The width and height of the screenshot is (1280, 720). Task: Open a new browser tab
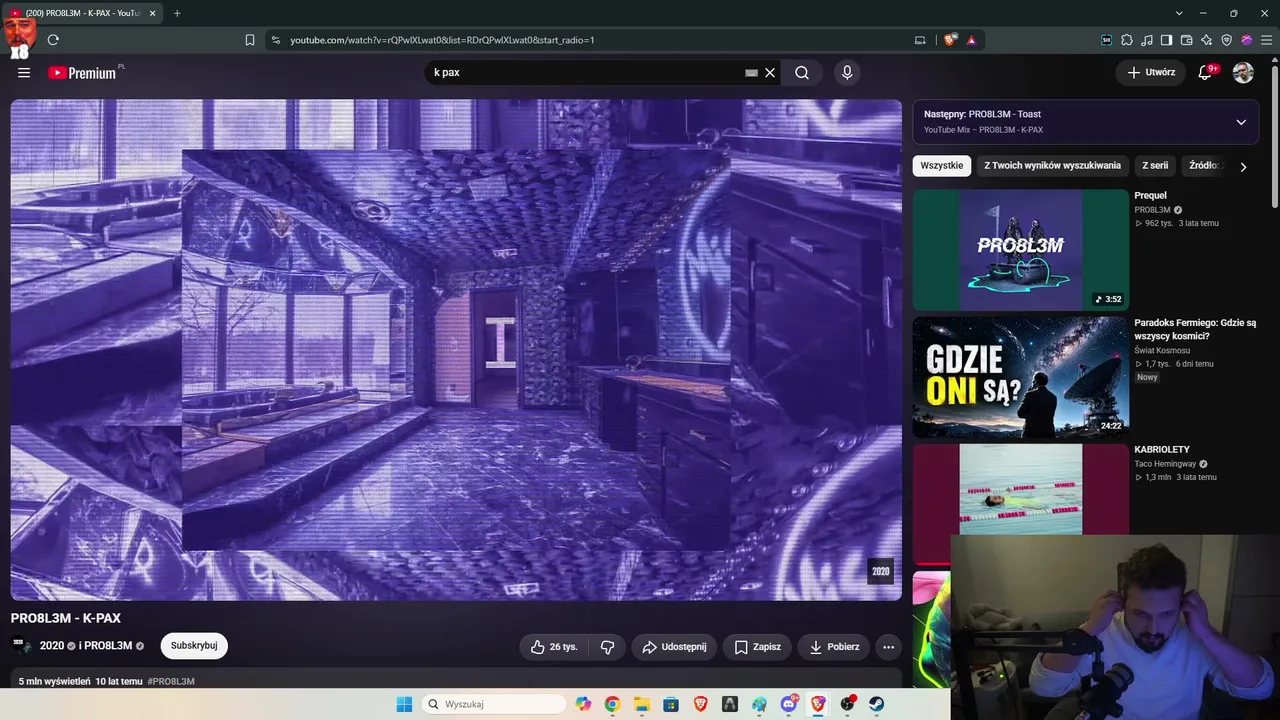(x=177, y=13)
